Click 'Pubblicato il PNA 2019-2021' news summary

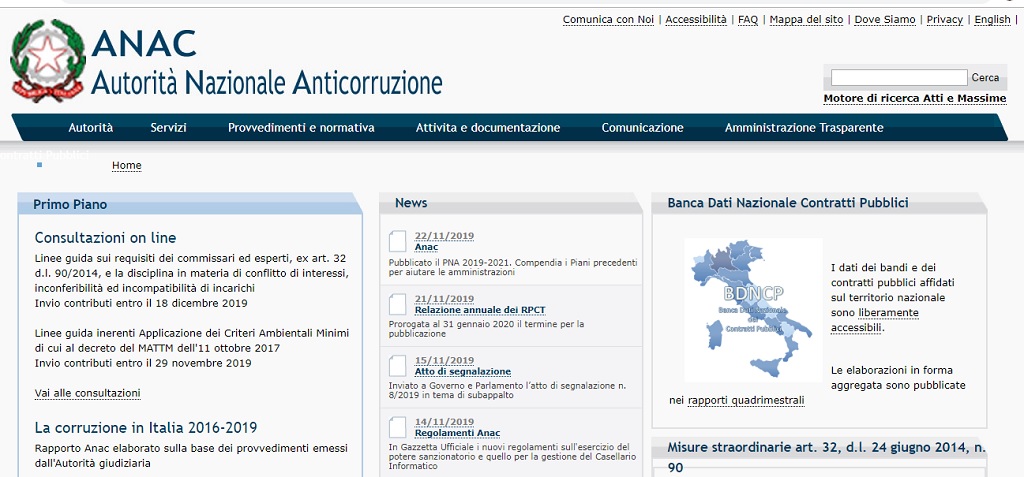[x=513, y=267]
